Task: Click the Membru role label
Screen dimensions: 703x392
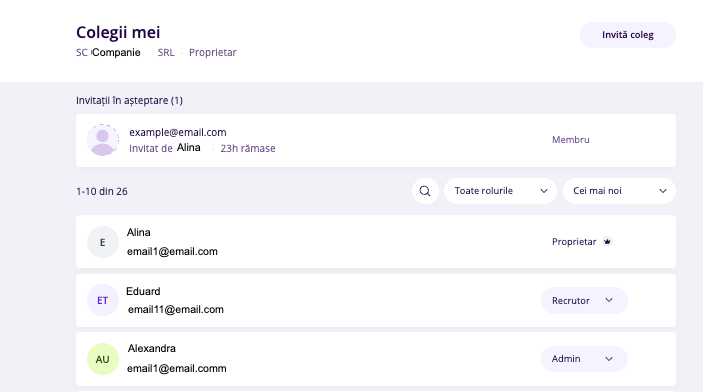Action: tap(571, 140)
